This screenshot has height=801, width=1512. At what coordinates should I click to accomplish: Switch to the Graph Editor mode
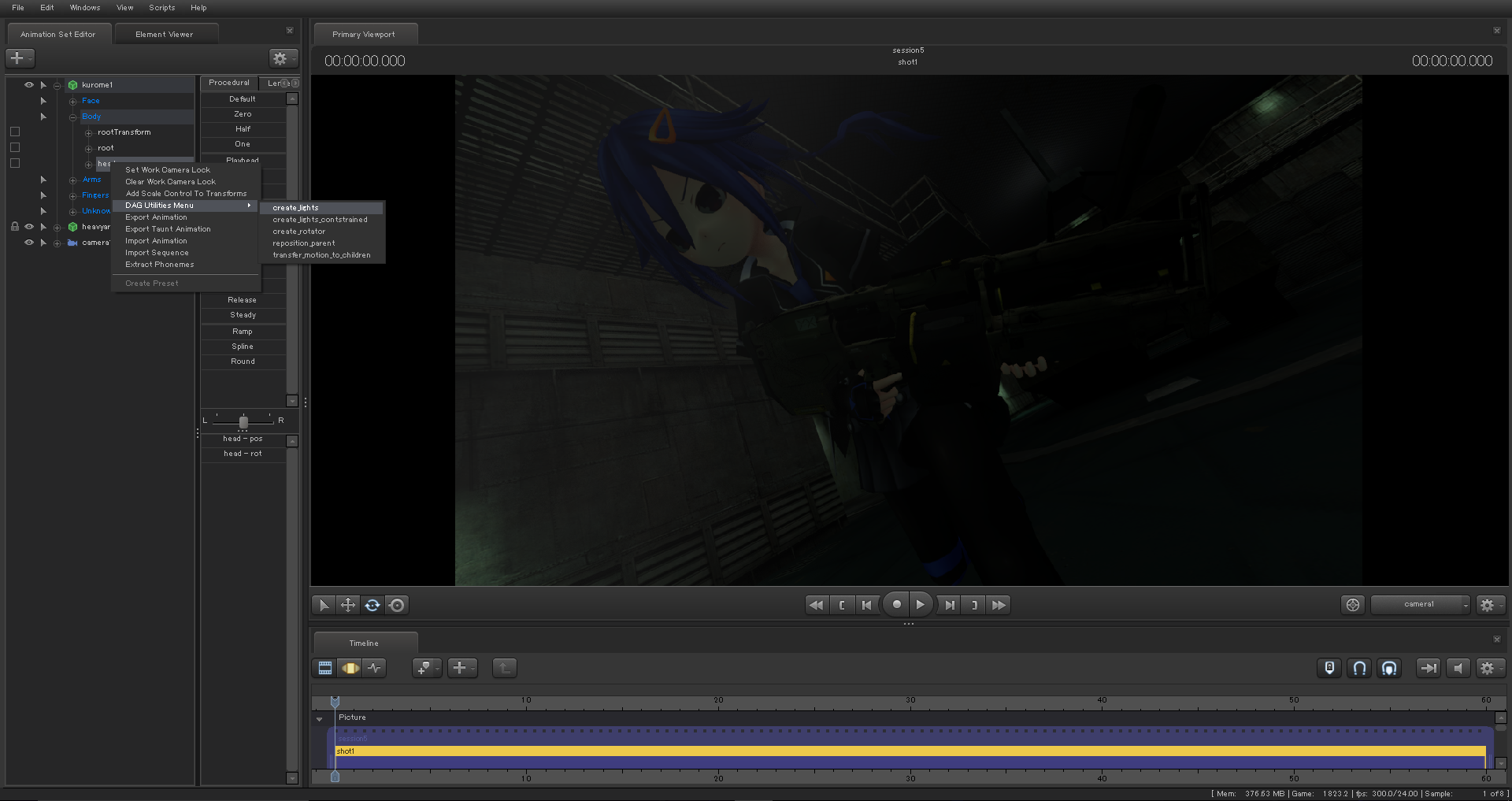[x=374, y=668]
